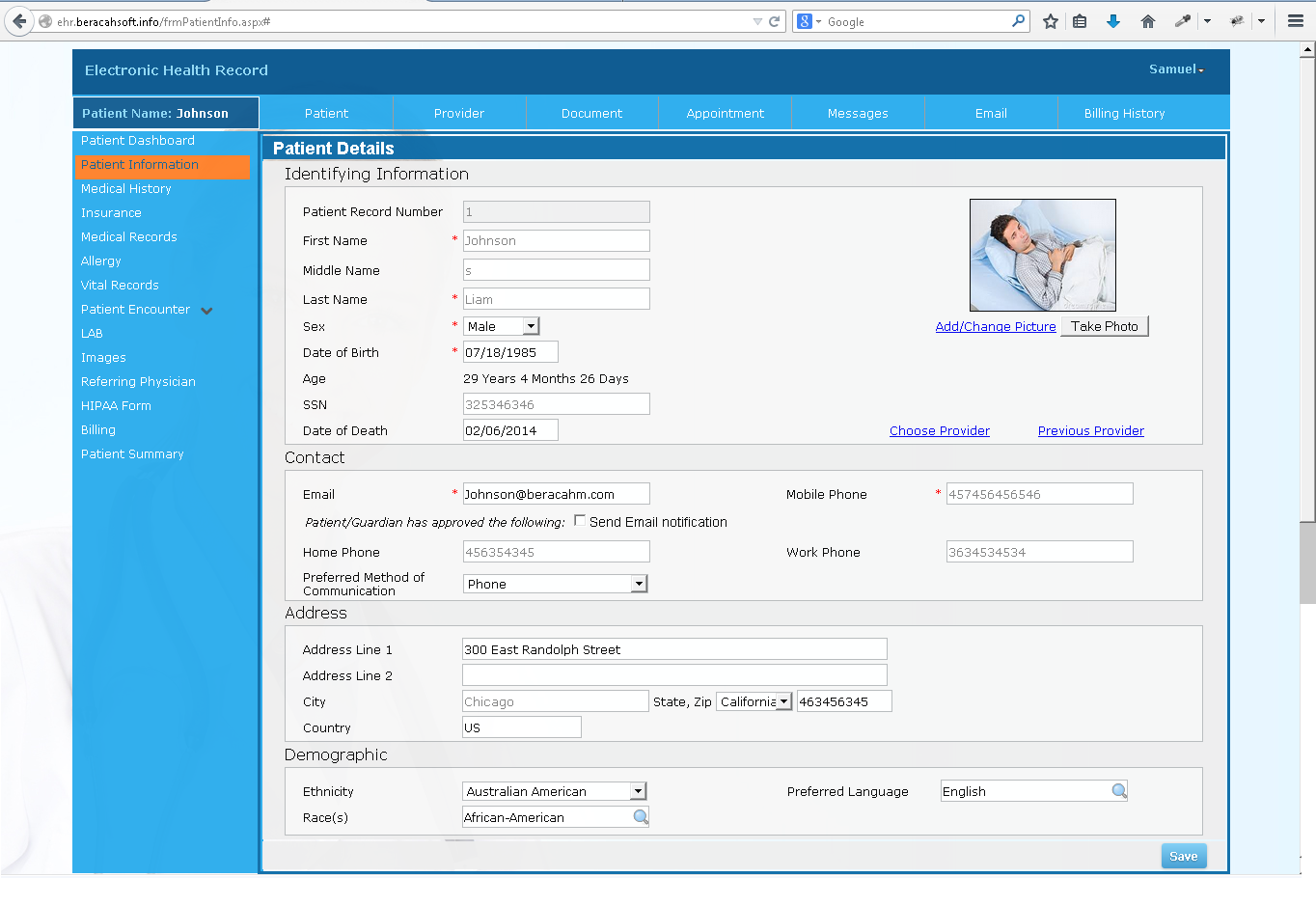The image size is (1316, 905).
Task: Open Medical Records in sidebar
Action: [x=129, y=237]
